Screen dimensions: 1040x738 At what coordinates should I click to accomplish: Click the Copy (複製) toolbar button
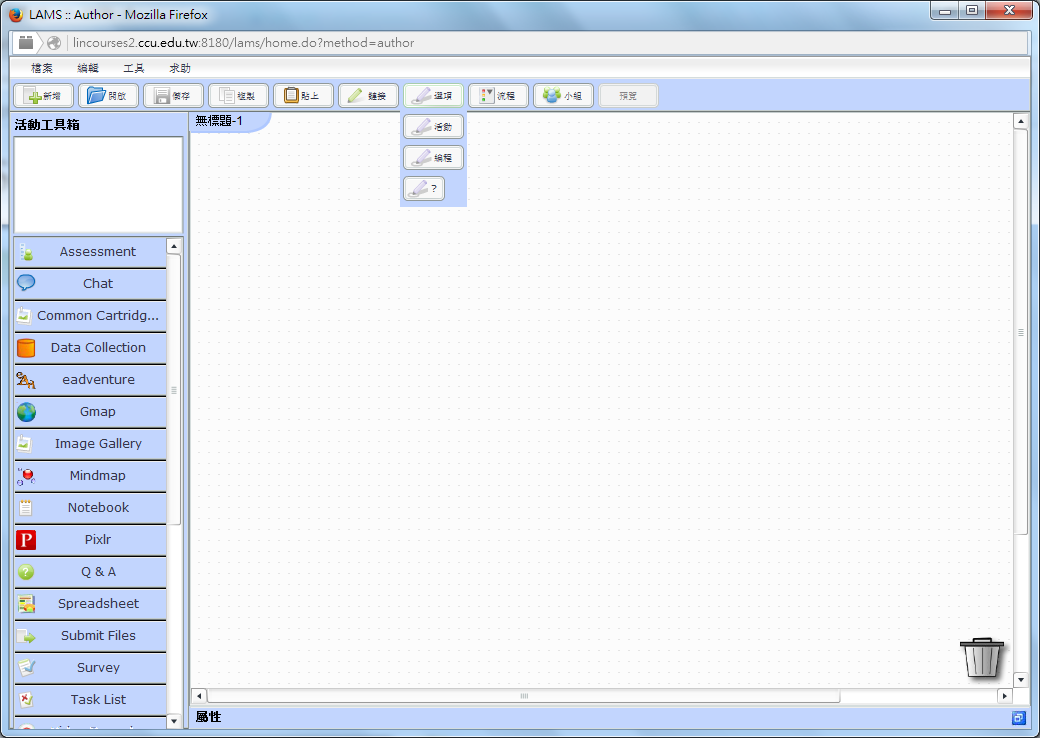coord(238,96)
